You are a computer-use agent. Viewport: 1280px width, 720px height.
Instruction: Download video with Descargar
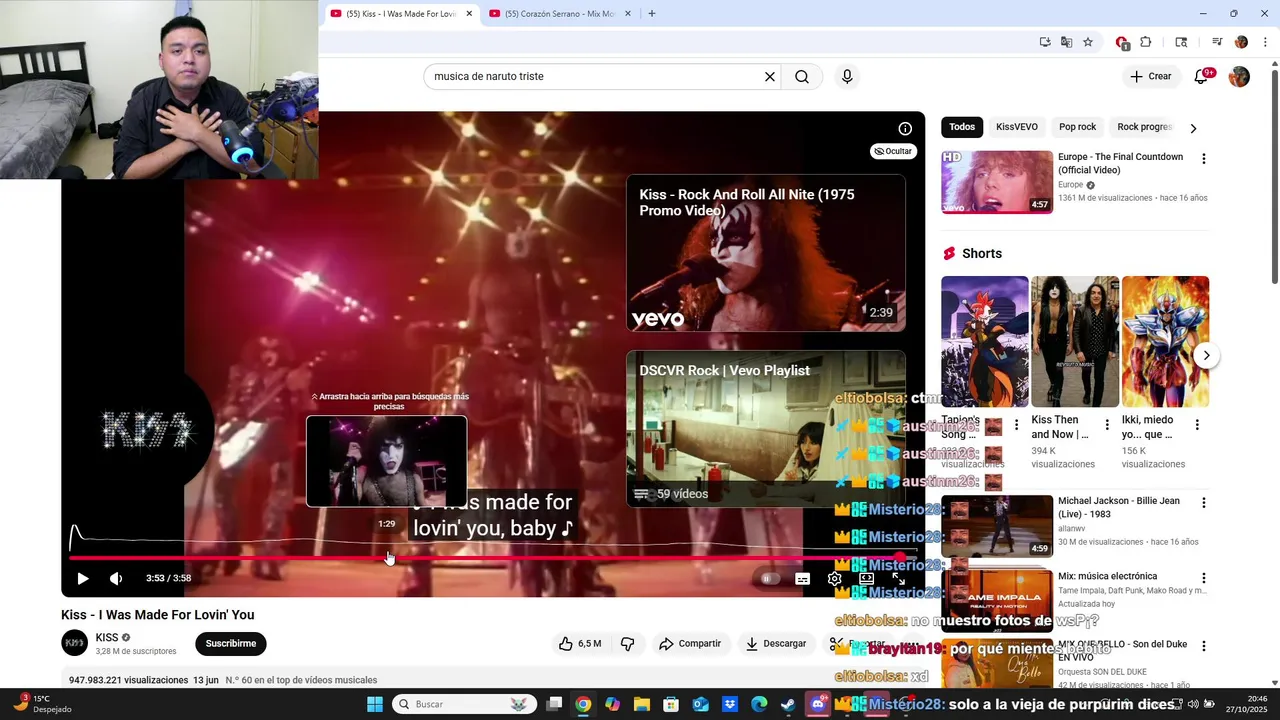pyautogui.click(x=776, y=644)
